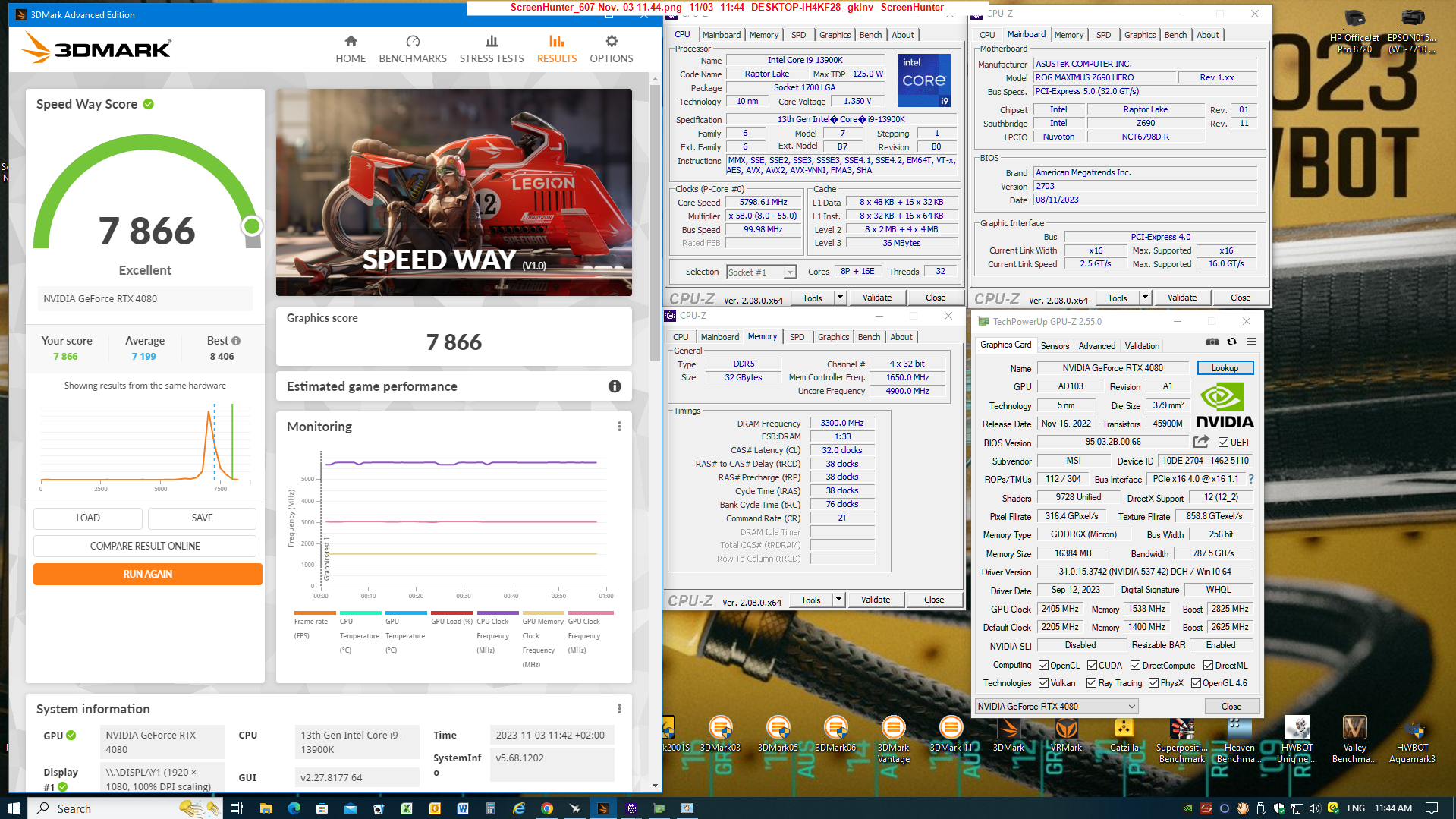Open the Monitoring panel three-dot menu

tap(619, 427)
